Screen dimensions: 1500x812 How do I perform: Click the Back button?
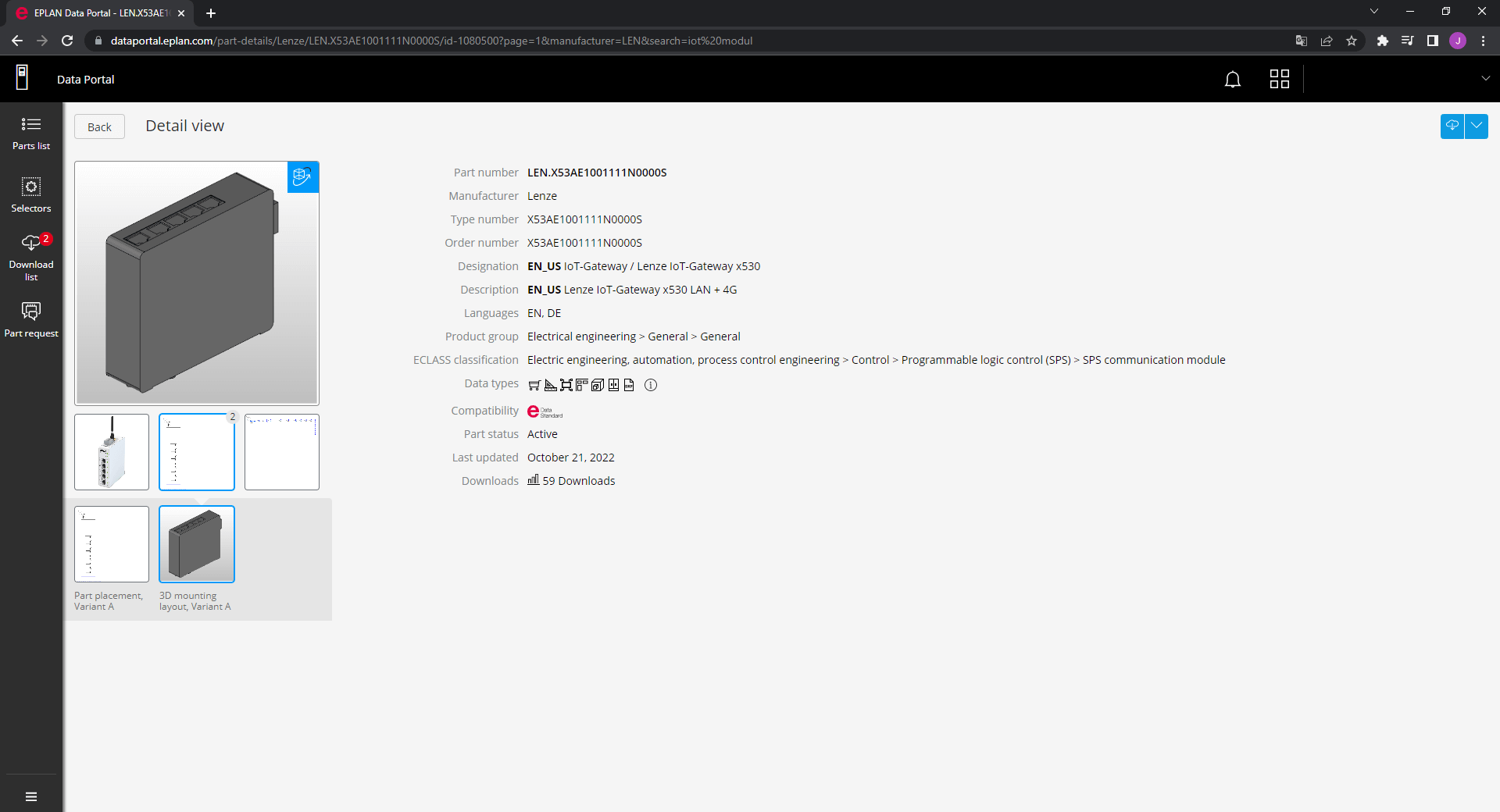pyautogui.click(x=99, y=127)
